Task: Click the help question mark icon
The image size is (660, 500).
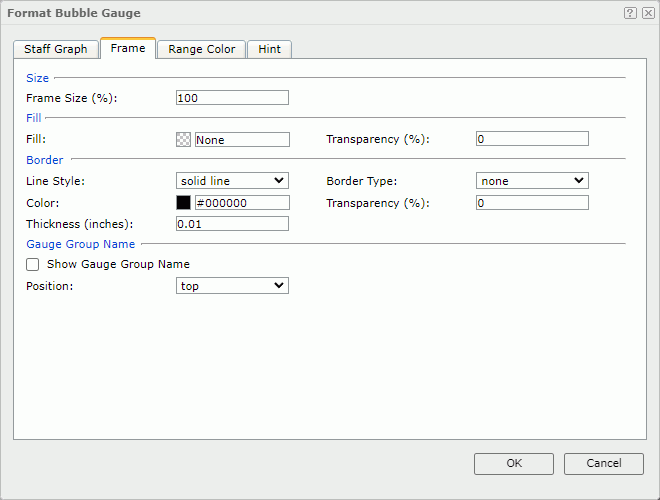Action: (630, 13)
